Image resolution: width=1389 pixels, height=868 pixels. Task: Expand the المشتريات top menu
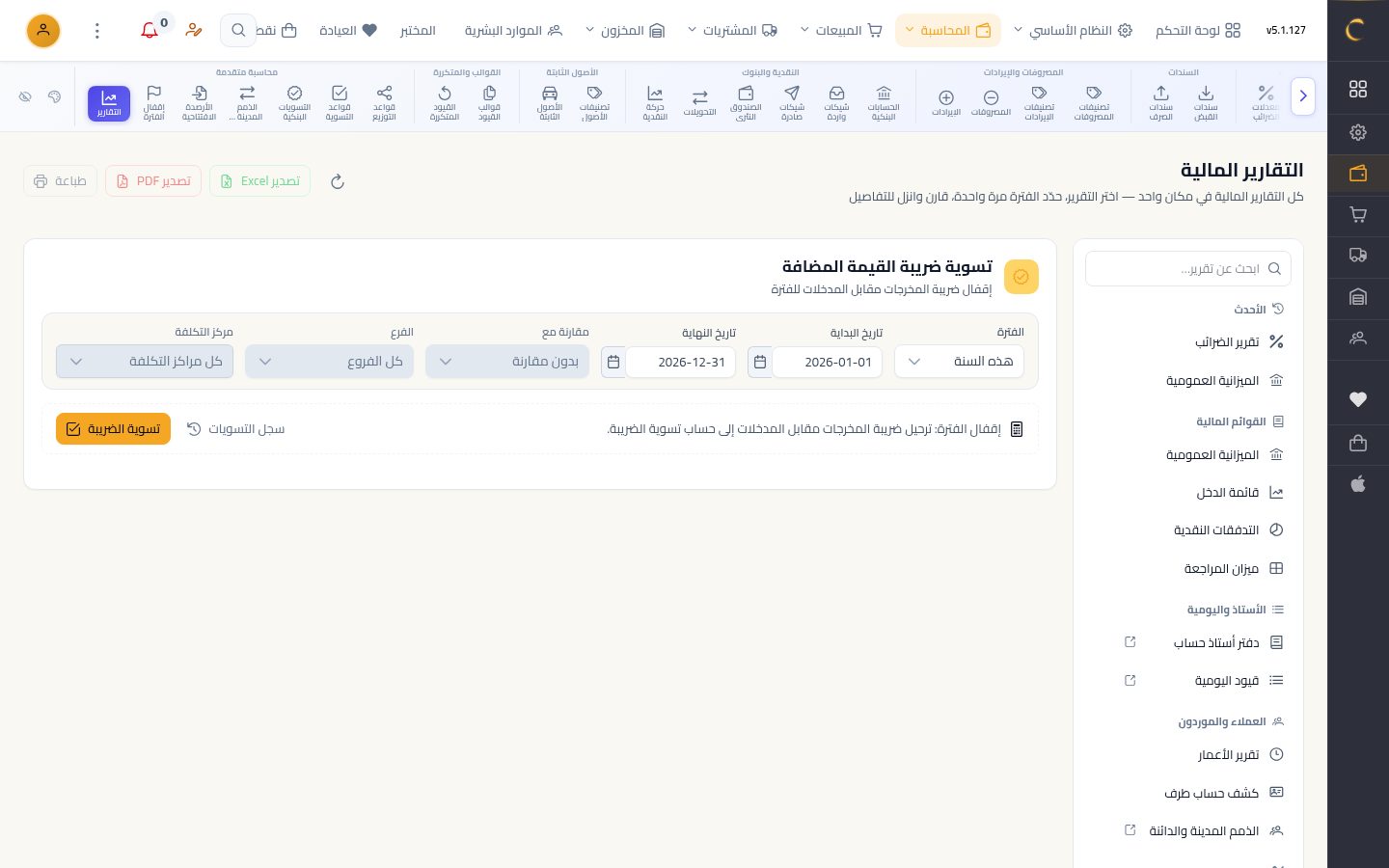pos(732,31)
